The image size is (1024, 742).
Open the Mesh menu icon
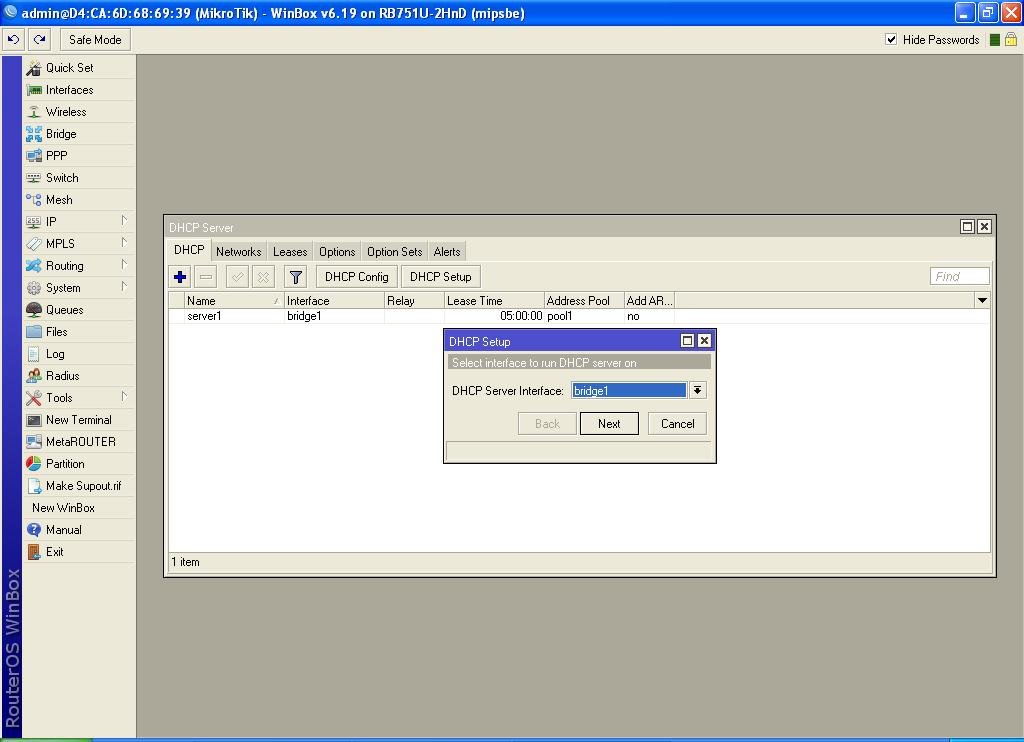click(x=34, y=200)
